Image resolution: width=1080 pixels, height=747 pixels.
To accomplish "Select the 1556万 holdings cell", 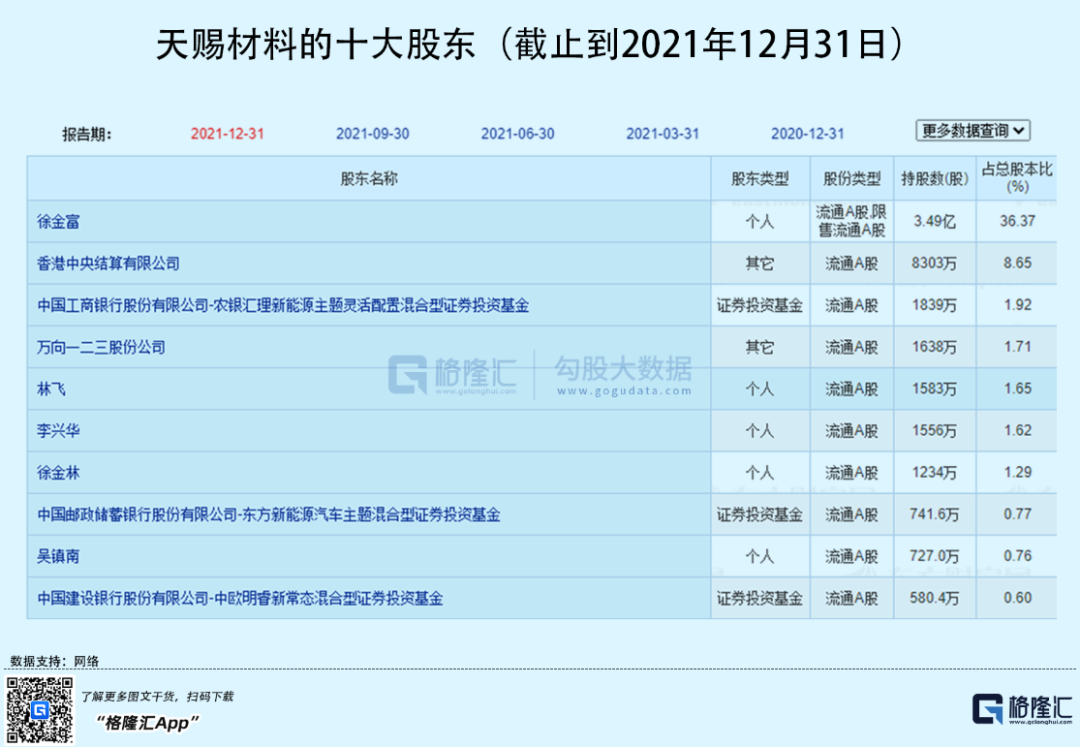I will click(935, 431).
